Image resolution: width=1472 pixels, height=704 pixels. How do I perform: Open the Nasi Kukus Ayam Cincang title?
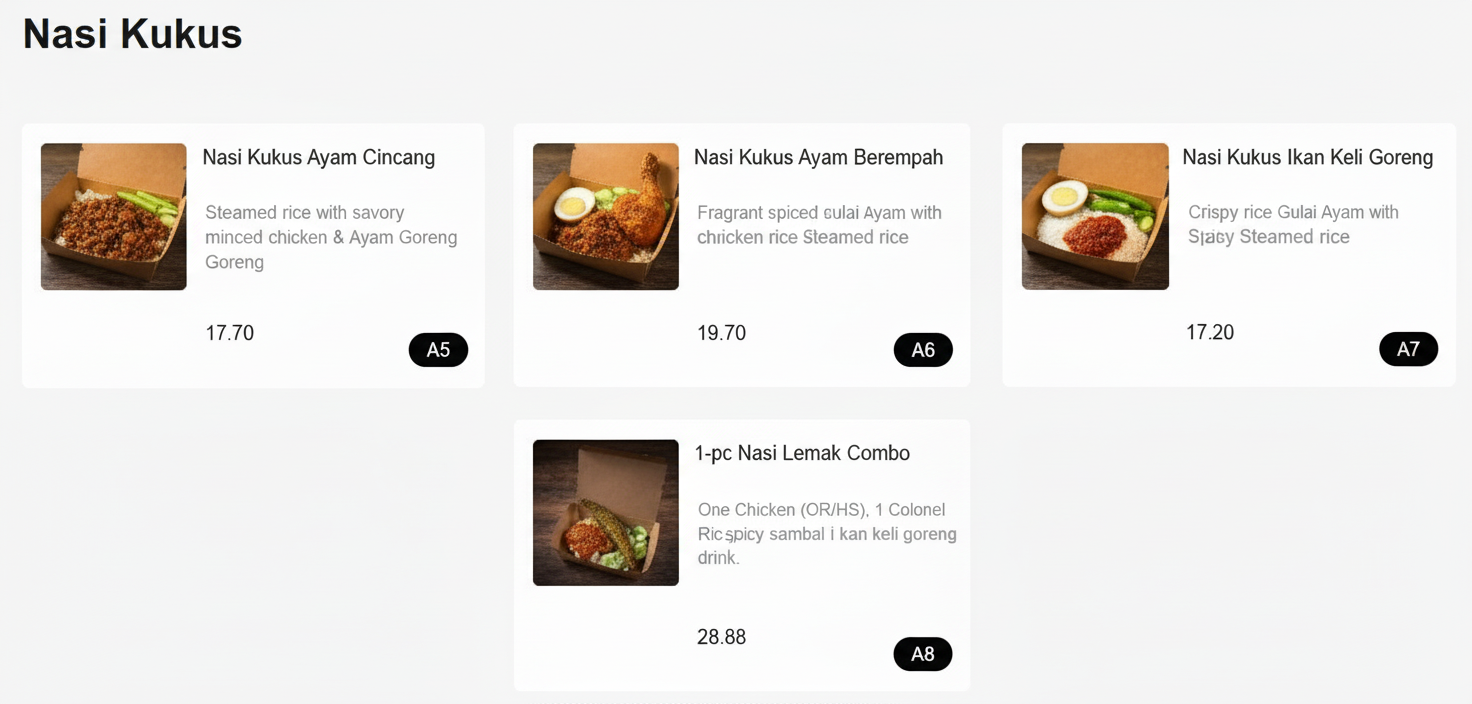(x=318, y=157)
